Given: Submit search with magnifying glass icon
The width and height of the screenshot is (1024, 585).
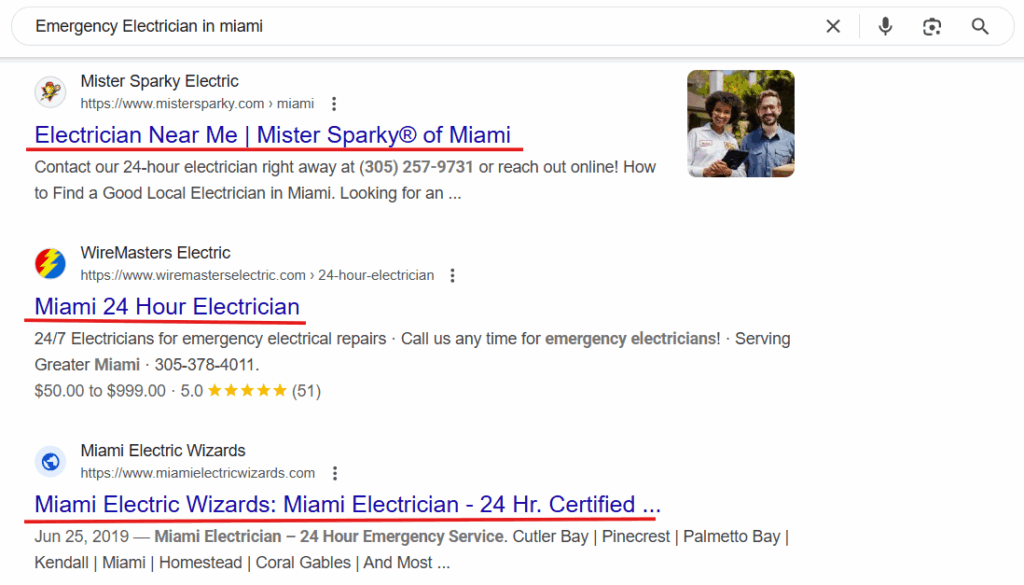Looking at the screenshot, I should 980,26.
